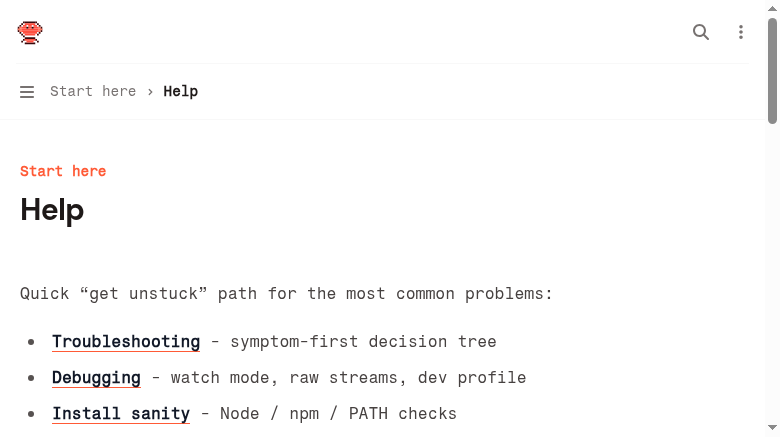
Task: Open the search magnifier icon
Action: [701, 32]
